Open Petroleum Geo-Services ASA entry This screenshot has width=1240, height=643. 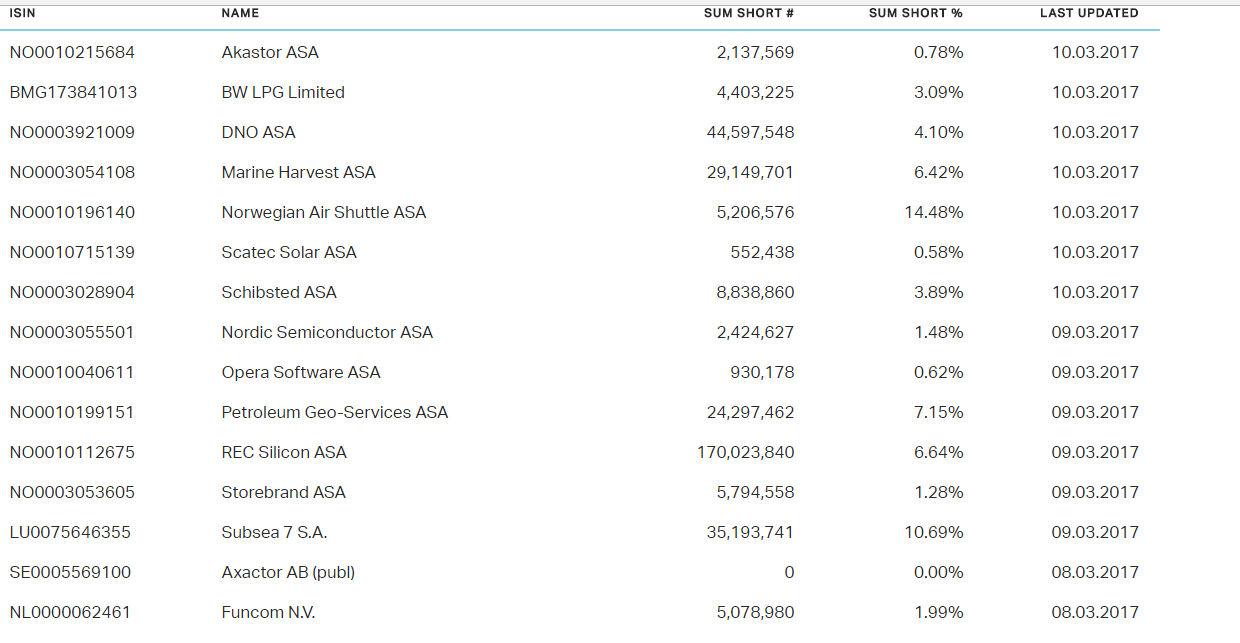tap(335, 412)
